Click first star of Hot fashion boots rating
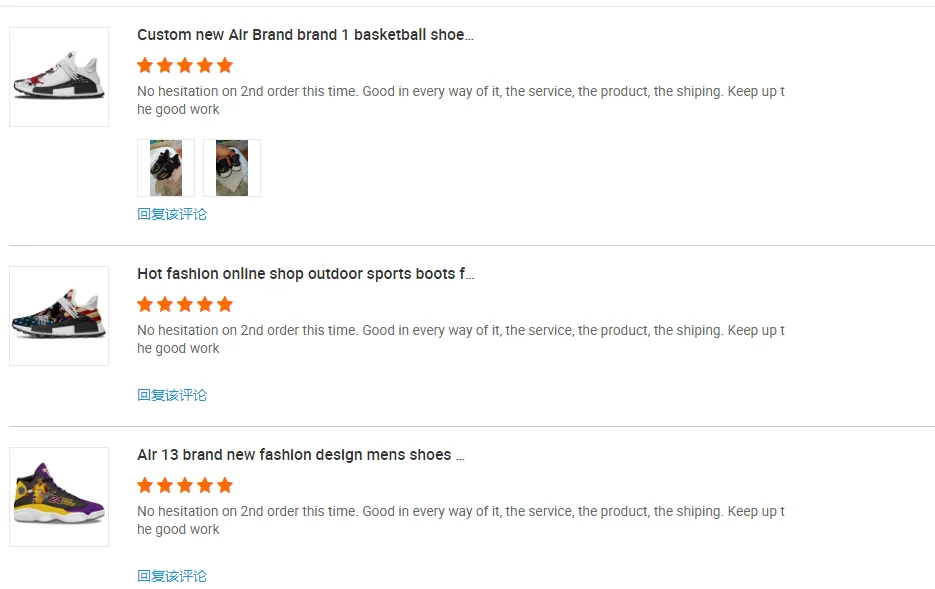This screenshot has width=935, height=589. tap(145, 304)
